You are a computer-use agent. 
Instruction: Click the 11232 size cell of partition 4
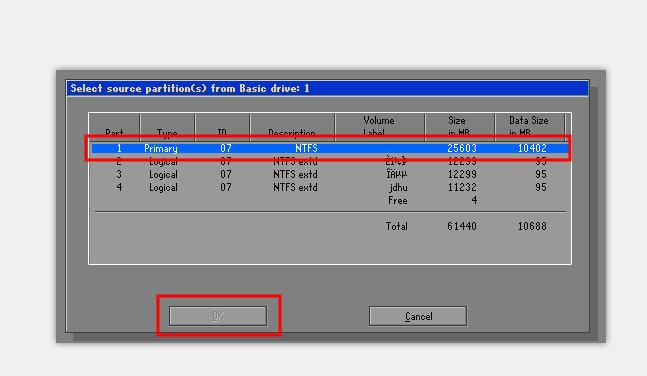[462, 187]
